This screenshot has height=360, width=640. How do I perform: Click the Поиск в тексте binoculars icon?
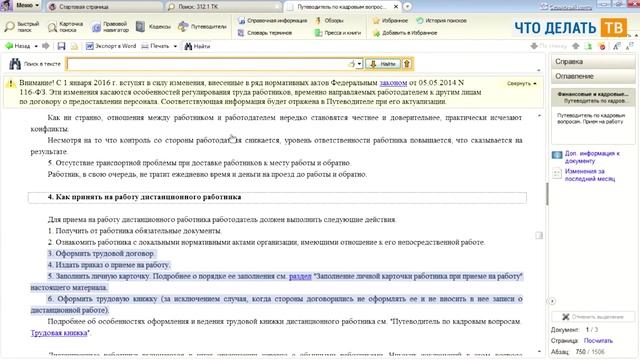click(15, 64)
